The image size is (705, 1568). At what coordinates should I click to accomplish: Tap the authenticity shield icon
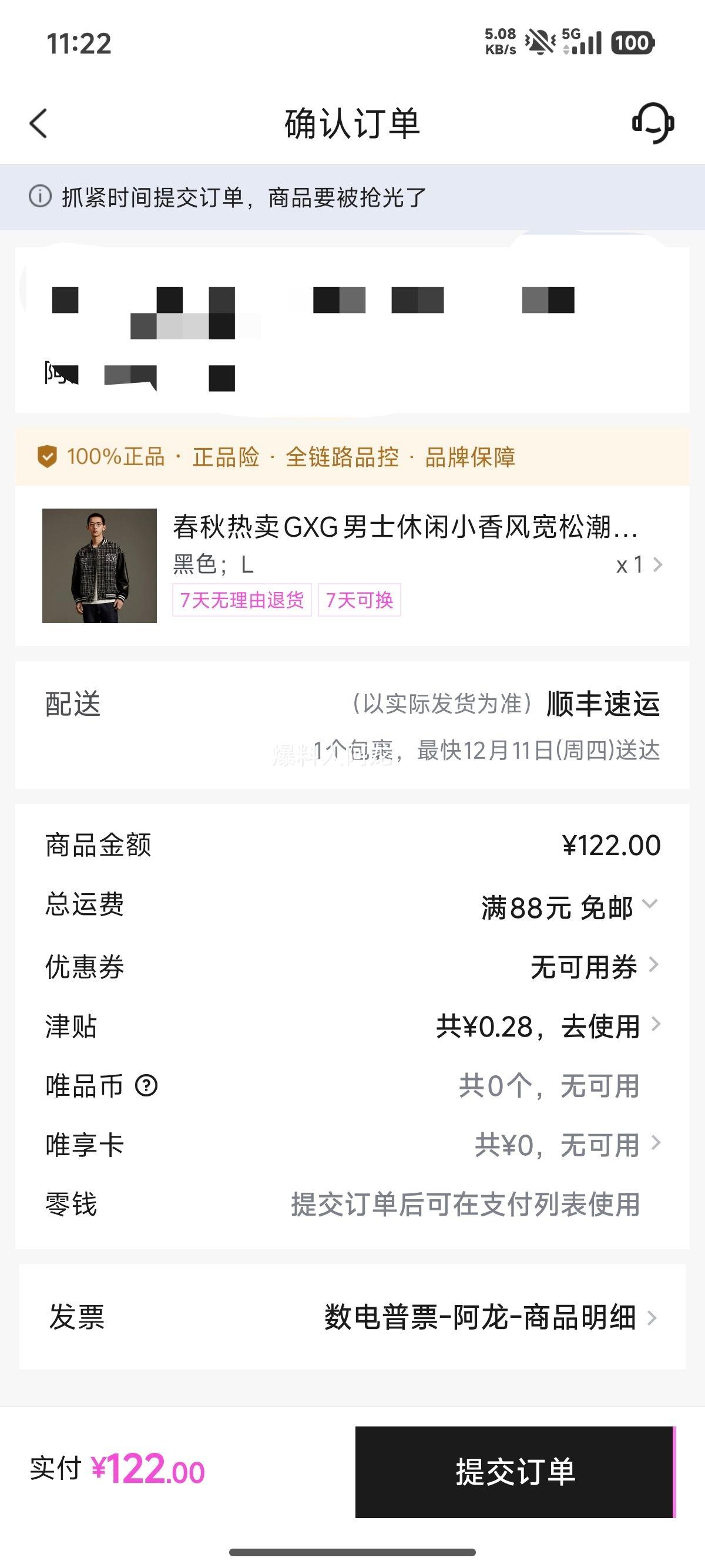click(47, 456)
